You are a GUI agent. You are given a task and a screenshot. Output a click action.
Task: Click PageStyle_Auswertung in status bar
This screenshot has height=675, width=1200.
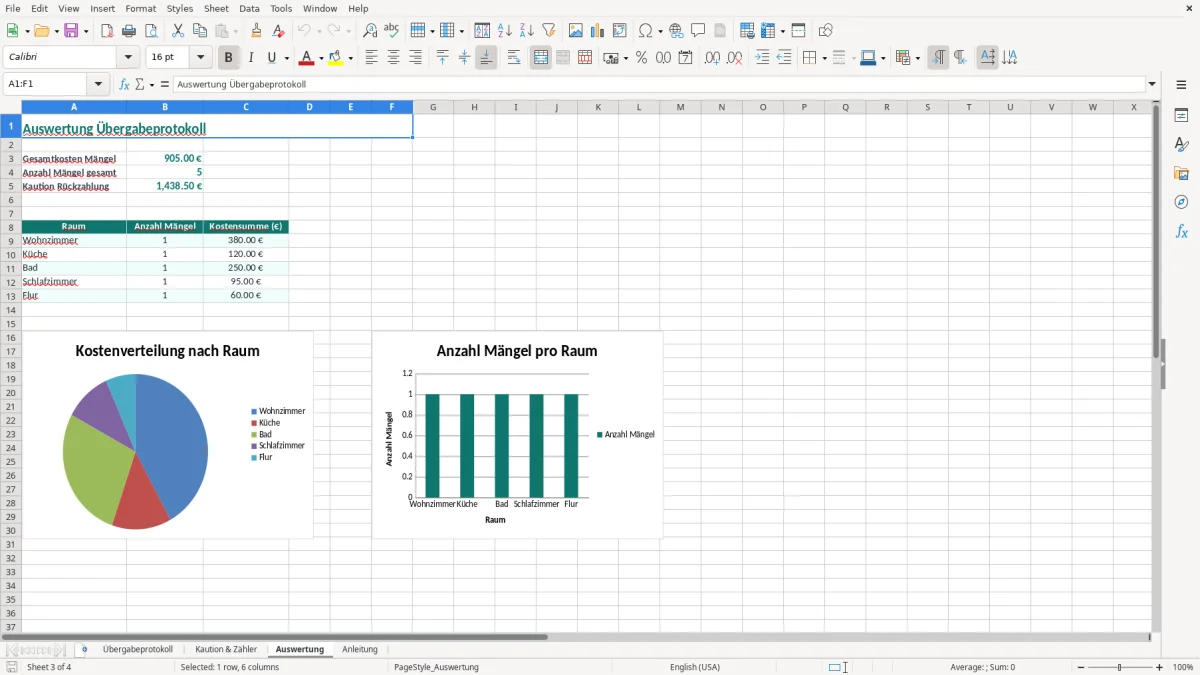click(436, 667)
